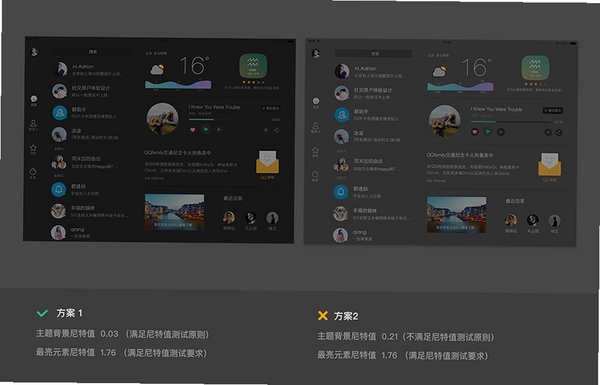Screen dimensions: 600x385
Task: Click the middle recent visitor avatar in gray 方案2 mockup
Action: tap(533, 220)
